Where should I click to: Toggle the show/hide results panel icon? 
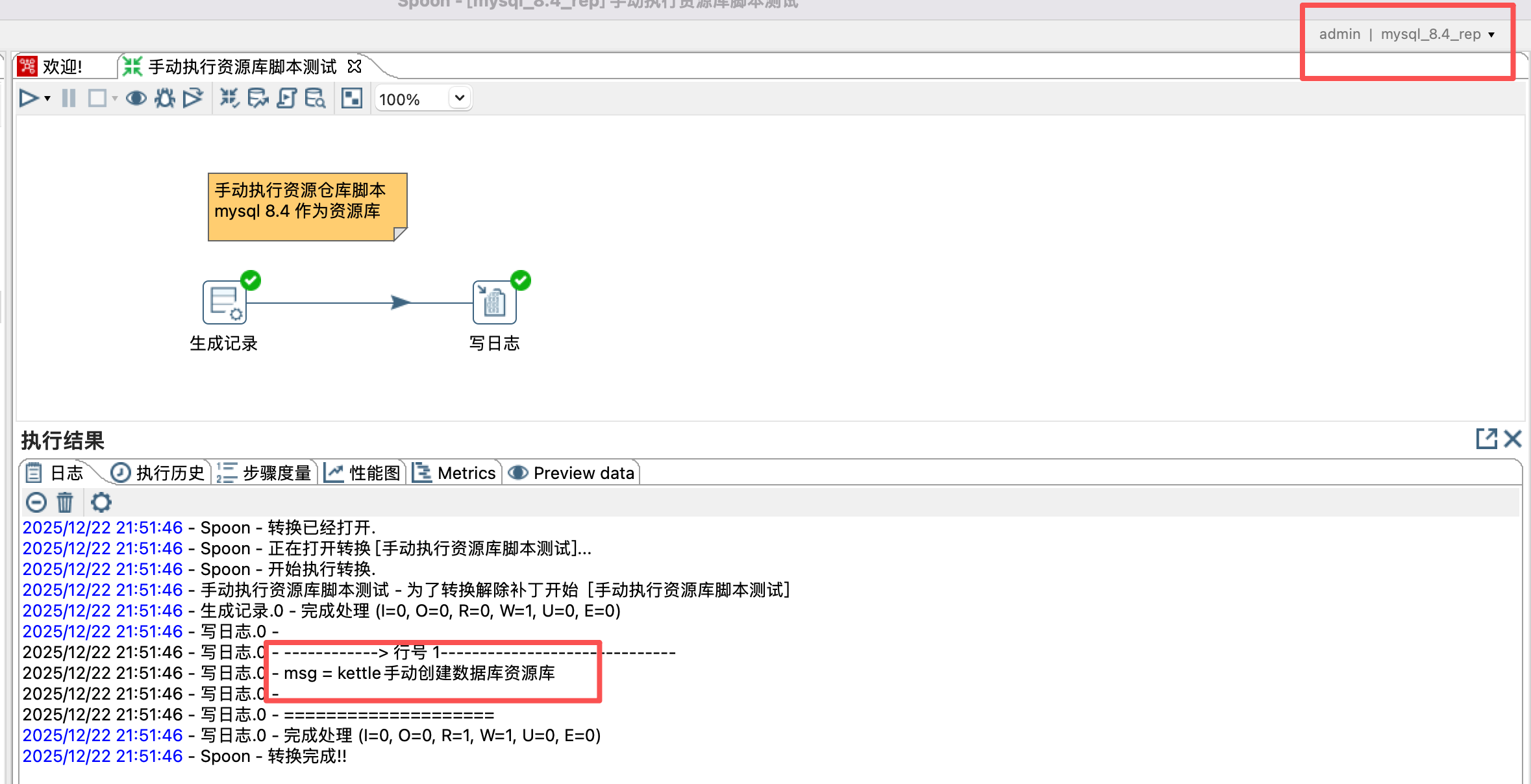[351, 99]
